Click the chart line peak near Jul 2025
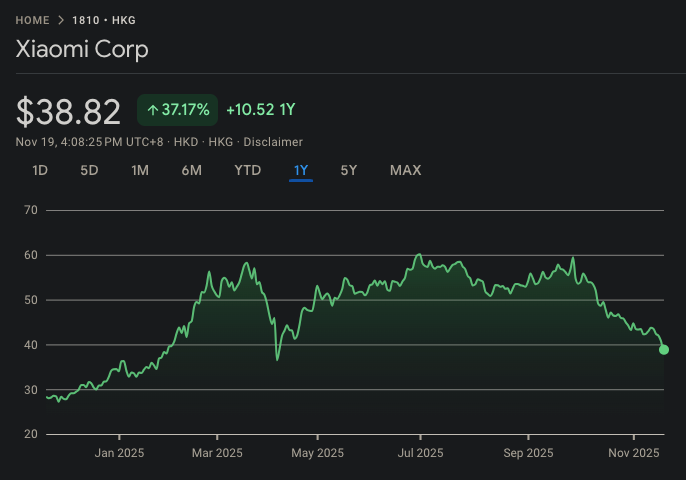686x480 pixels. [x=419, y=255]
